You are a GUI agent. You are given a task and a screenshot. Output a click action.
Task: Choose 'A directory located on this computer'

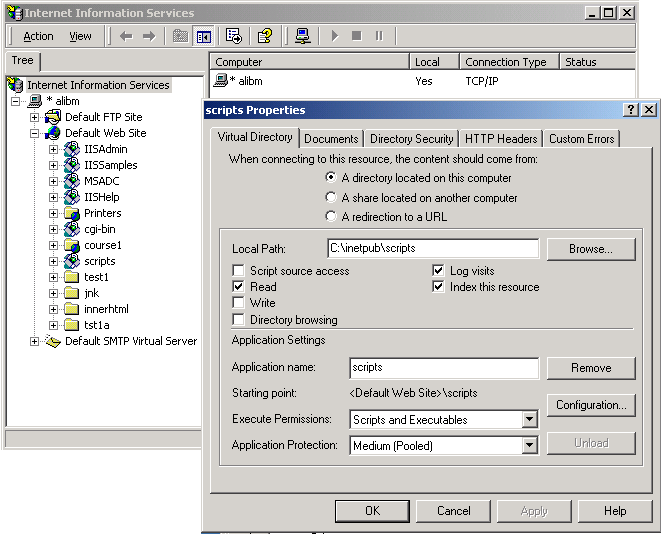[331, 177]
